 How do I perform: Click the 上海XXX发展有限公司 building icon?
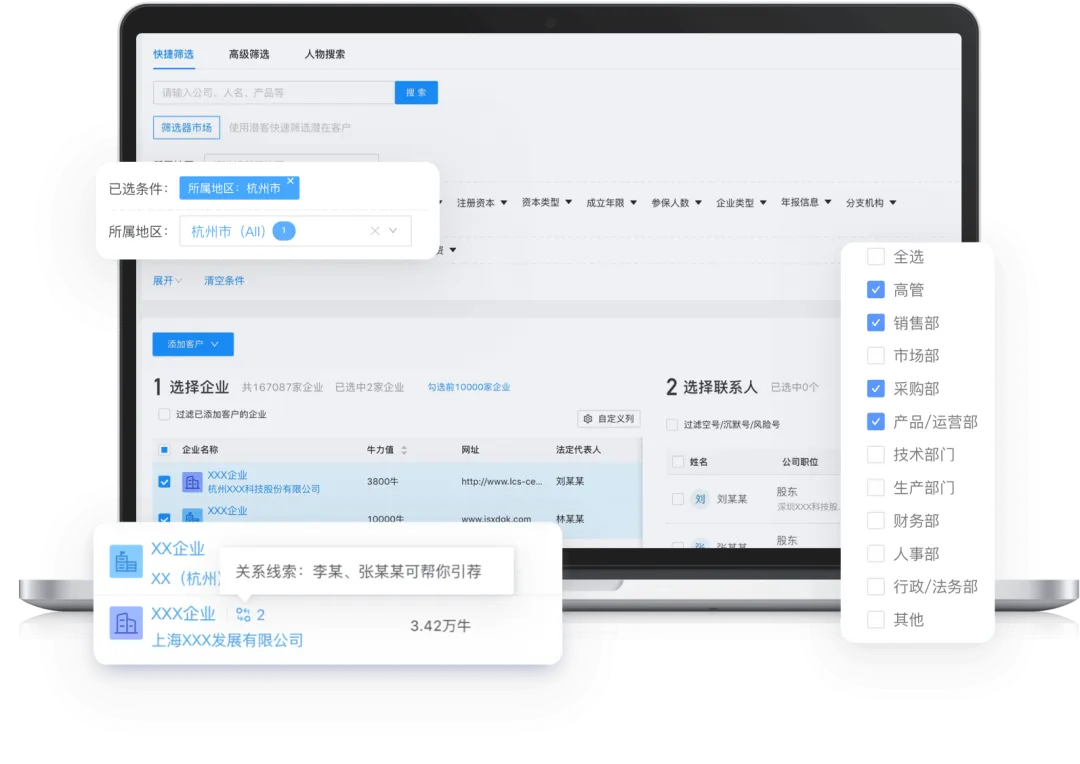[x=126, y=623]
